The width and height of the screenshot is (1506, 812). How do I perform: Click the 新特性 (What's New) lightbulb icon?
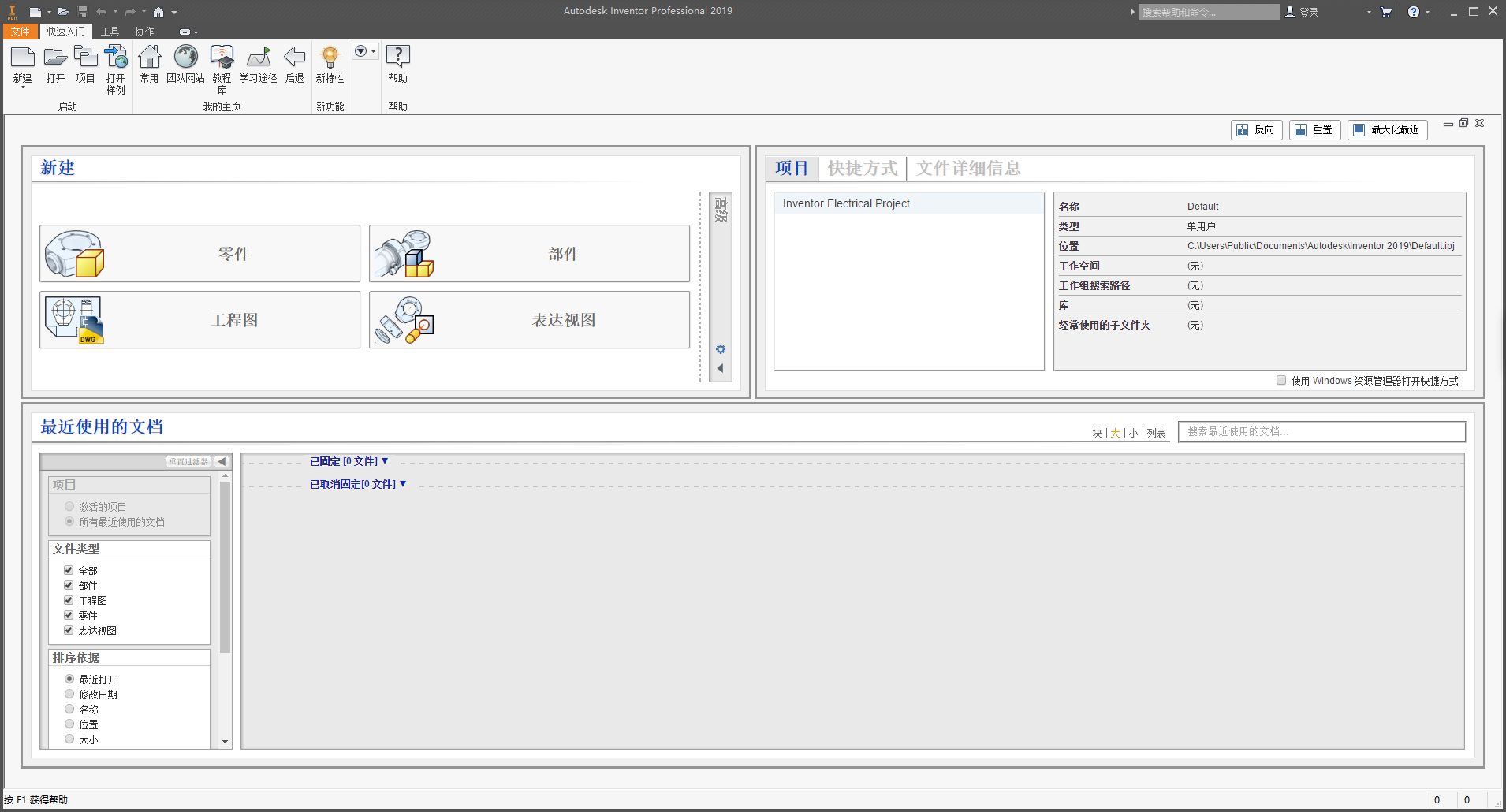click(x=330, y=58)
